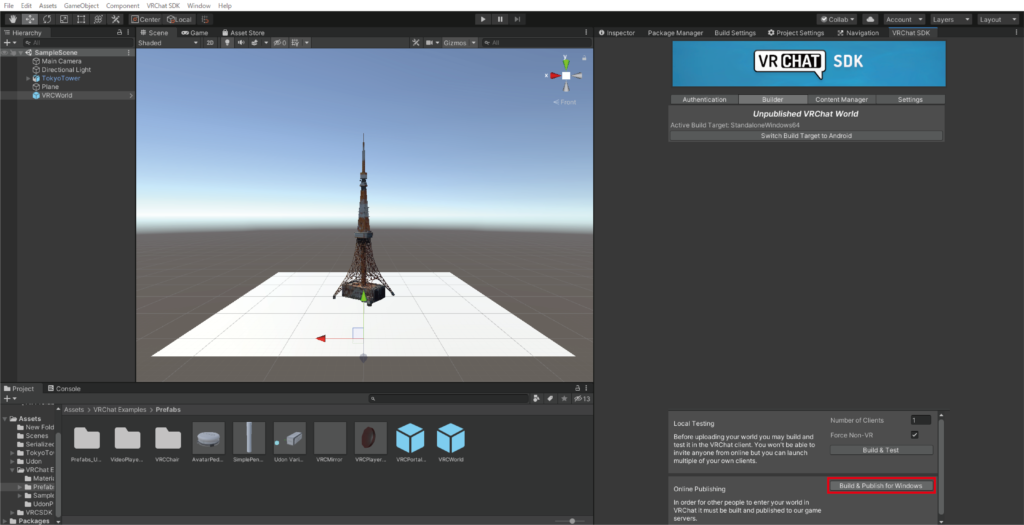Toggle scene audio speaker icon
1024x525 pixels.
pyautogui.click(x=241, y=42)
